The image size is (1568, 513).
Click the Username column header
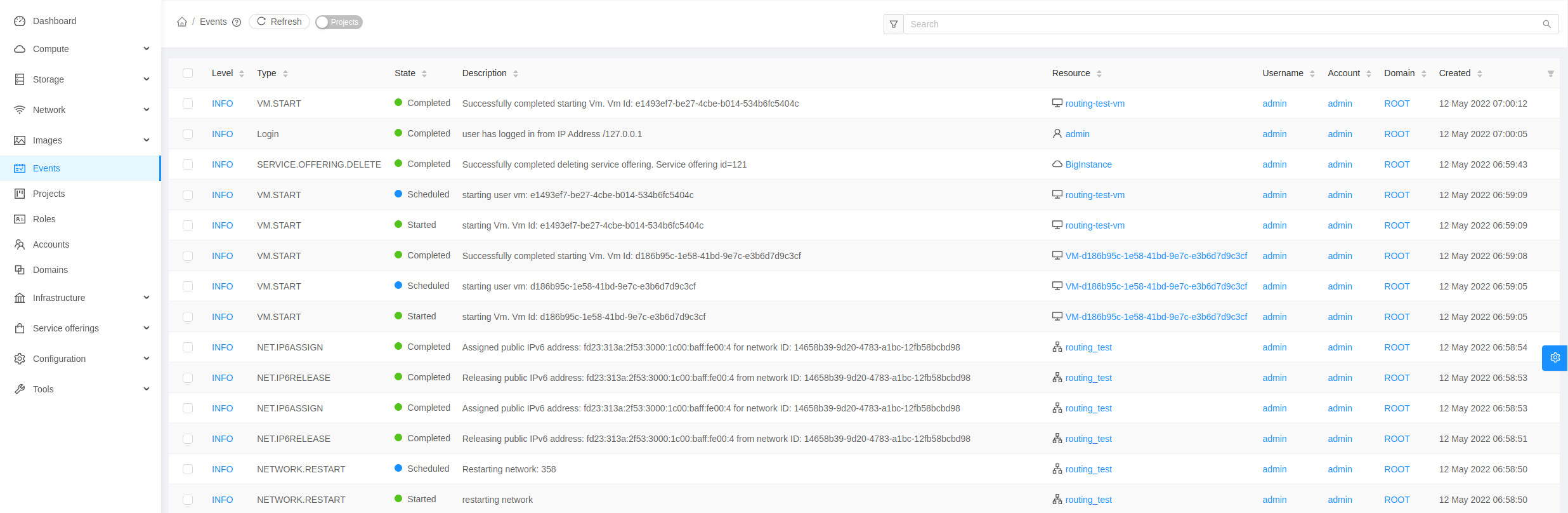[x=1283, y=73]
